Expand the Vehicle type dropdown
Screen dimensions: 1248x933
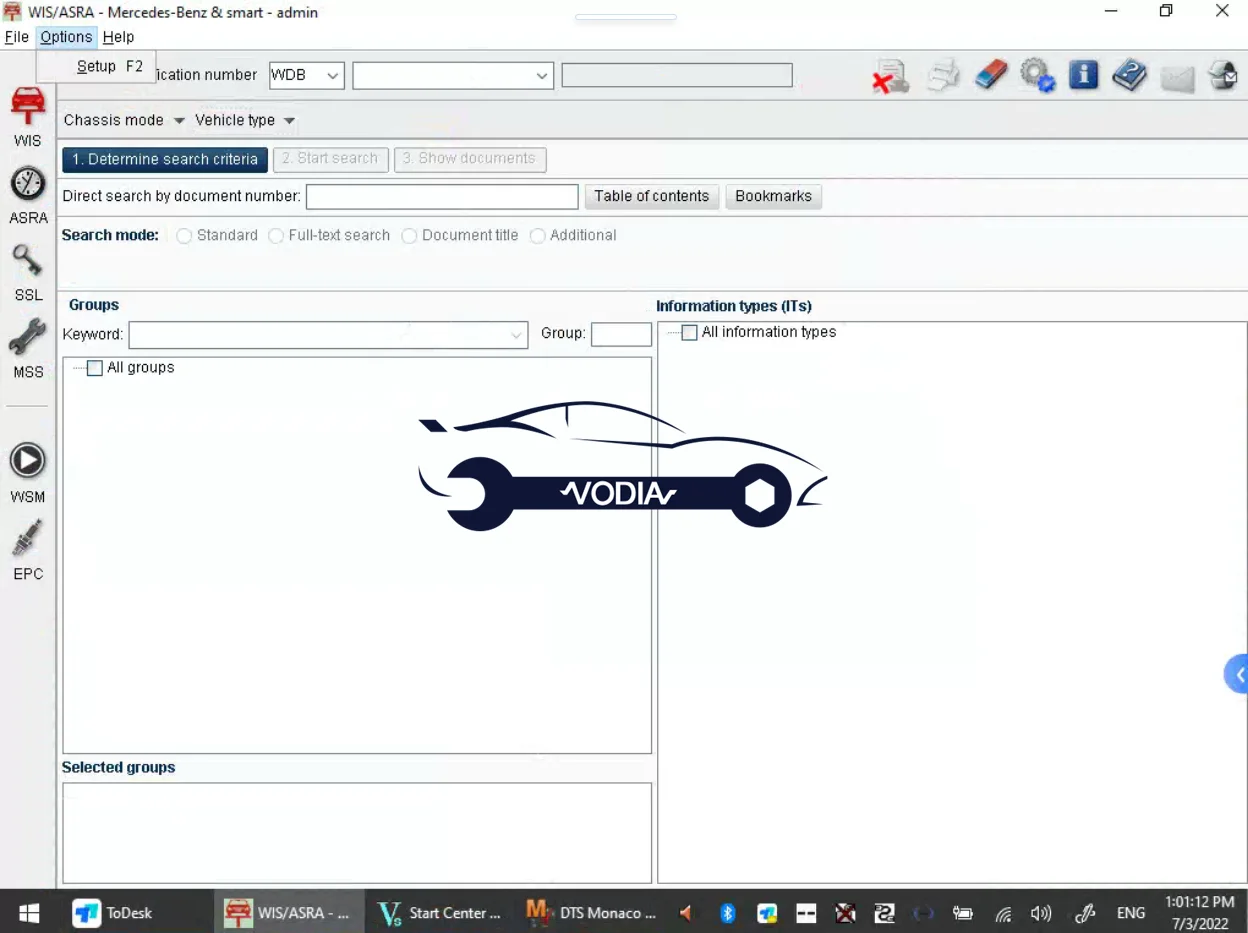coord(245,120)
